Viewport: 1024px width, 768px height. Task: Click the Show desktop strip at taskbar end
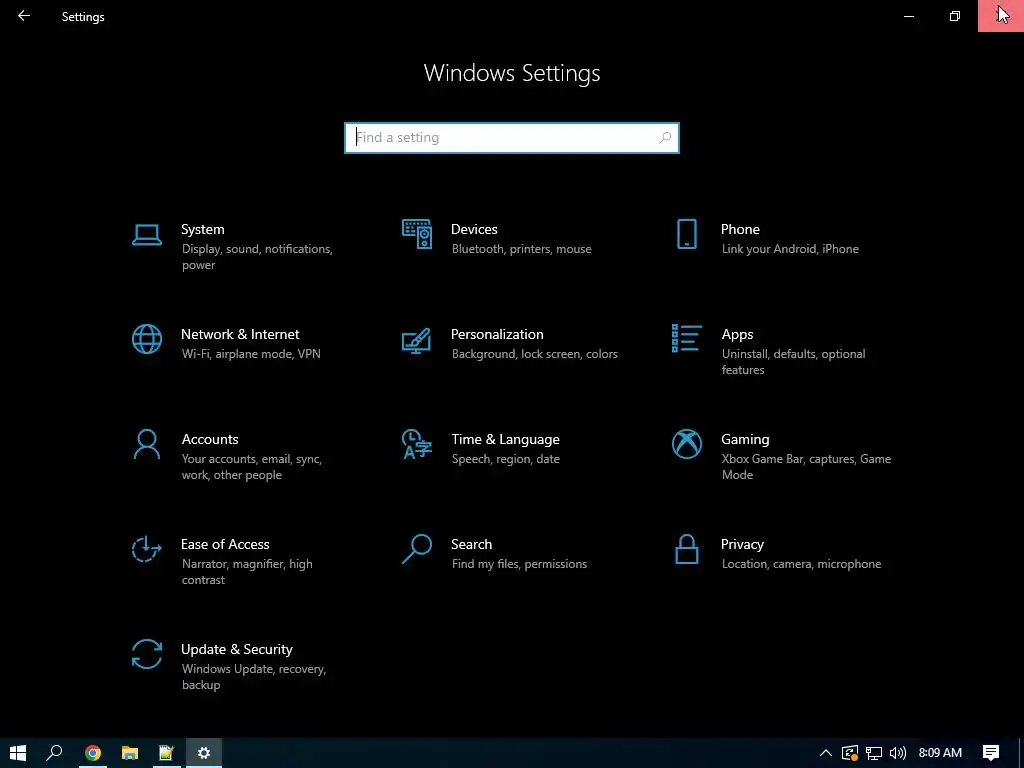click(1021, 753)
